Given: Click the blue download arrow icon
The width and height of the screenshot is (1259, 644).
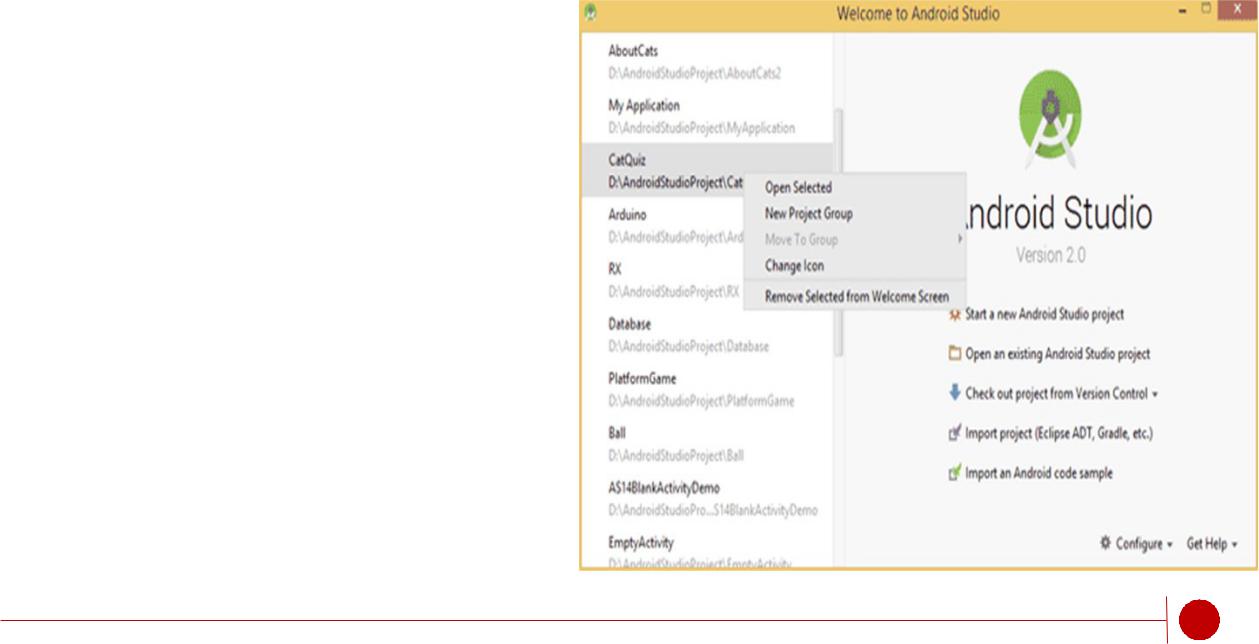Looking at the screenshot, I should pos(955,393).
